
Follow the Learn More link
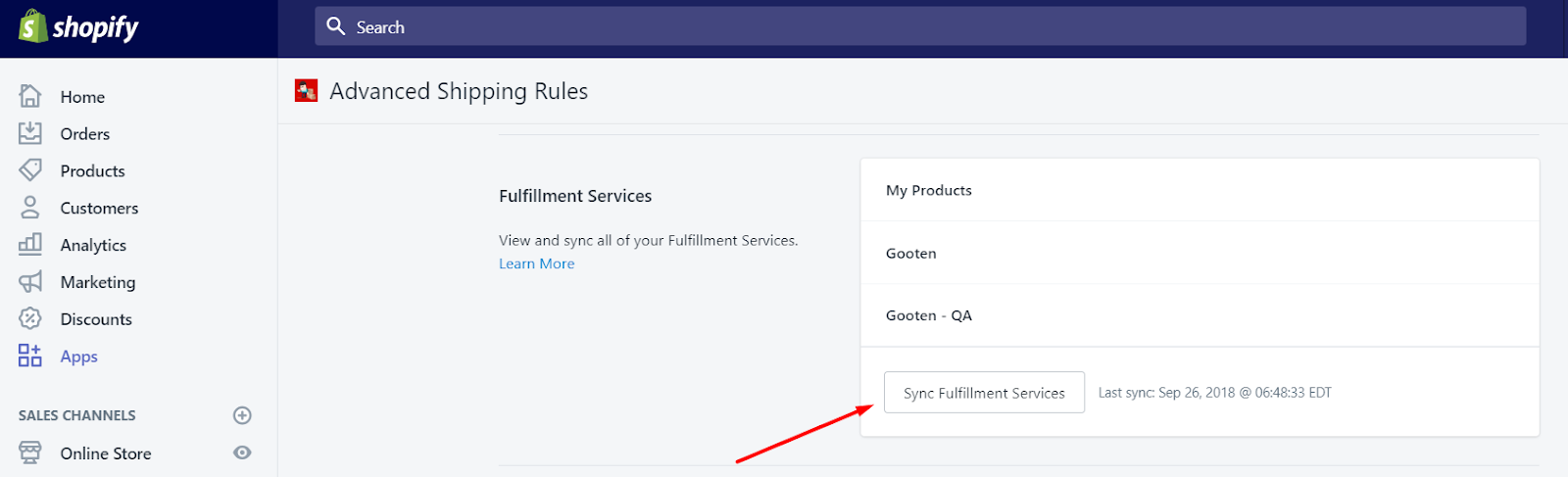coord(537,263)
